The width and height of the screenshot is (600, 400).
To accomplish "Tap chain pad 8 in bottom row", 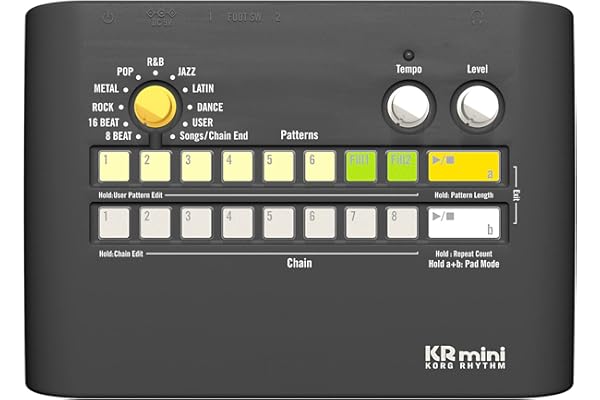I will (x=401, y=222).
